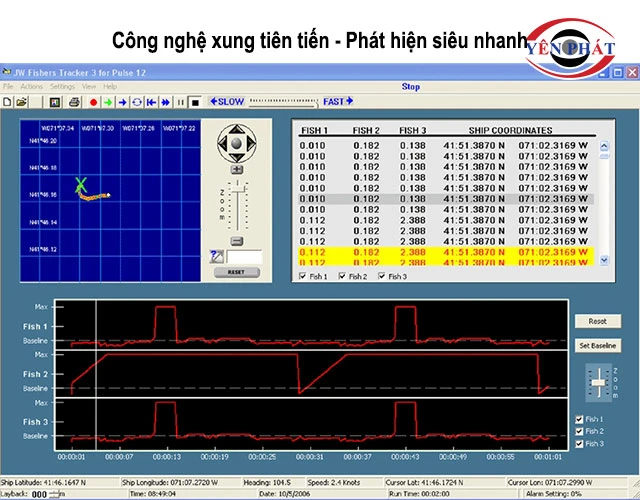Click the green arrow play icon
This screenshot has width=640, height=500.
pos(108,102)
